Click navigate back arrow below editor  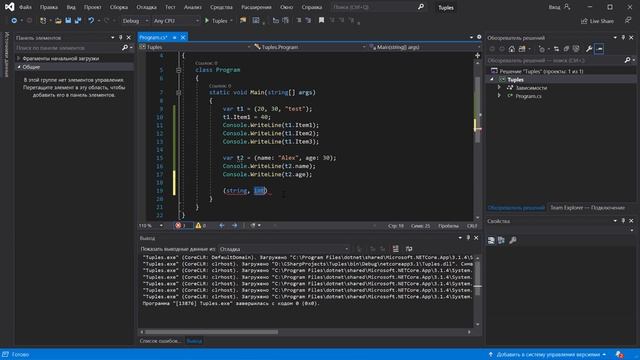tap(222, 225)
